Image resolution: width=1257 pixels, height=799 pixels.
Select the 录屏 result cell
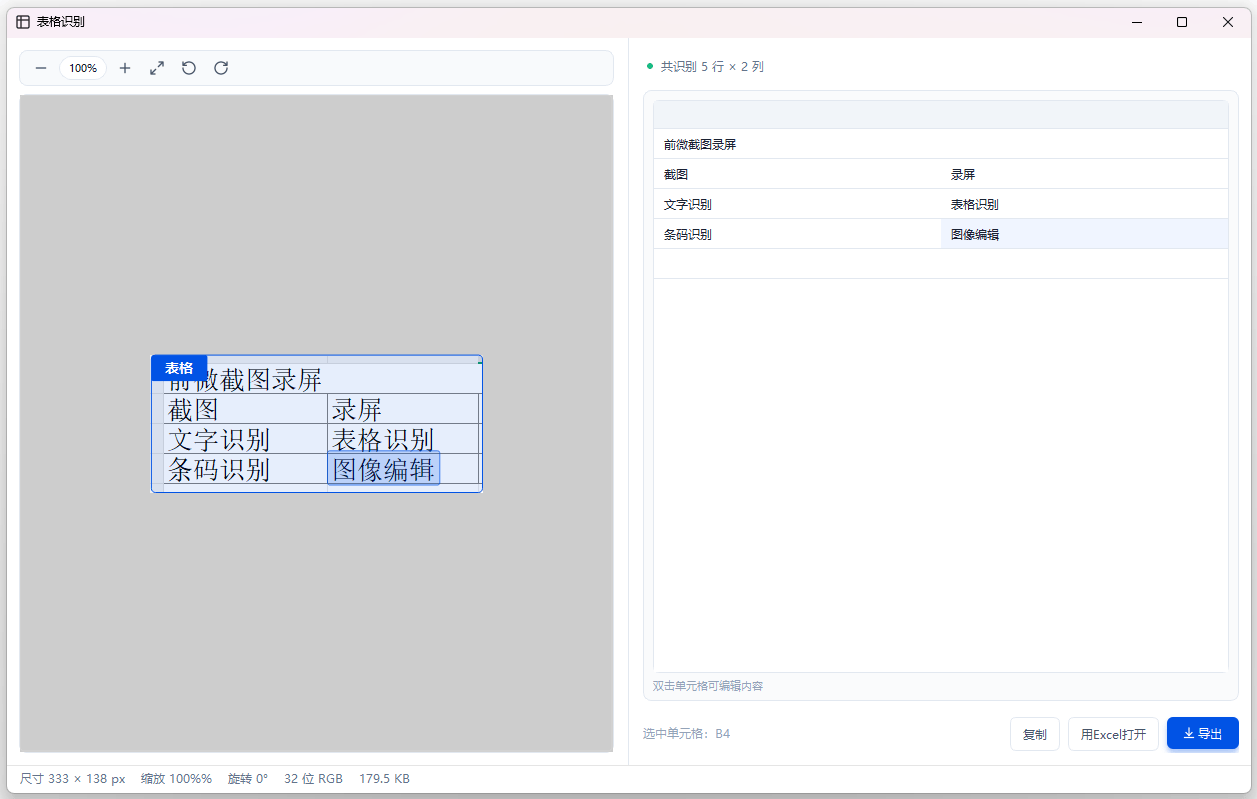1084,174
